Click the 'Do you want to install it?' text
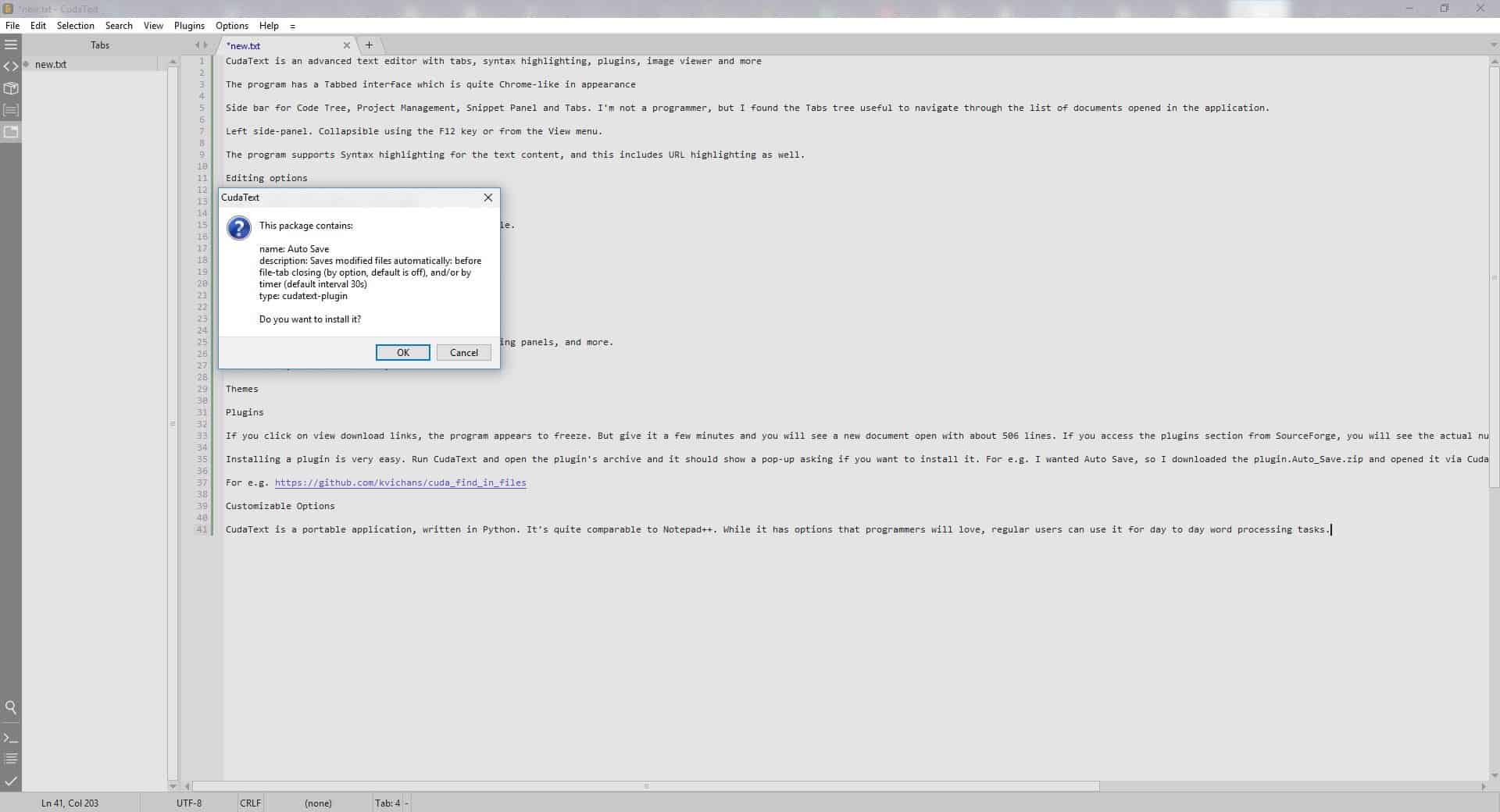Image resolution: width=1500 pixels, height=812 pixels. [310, 319]
